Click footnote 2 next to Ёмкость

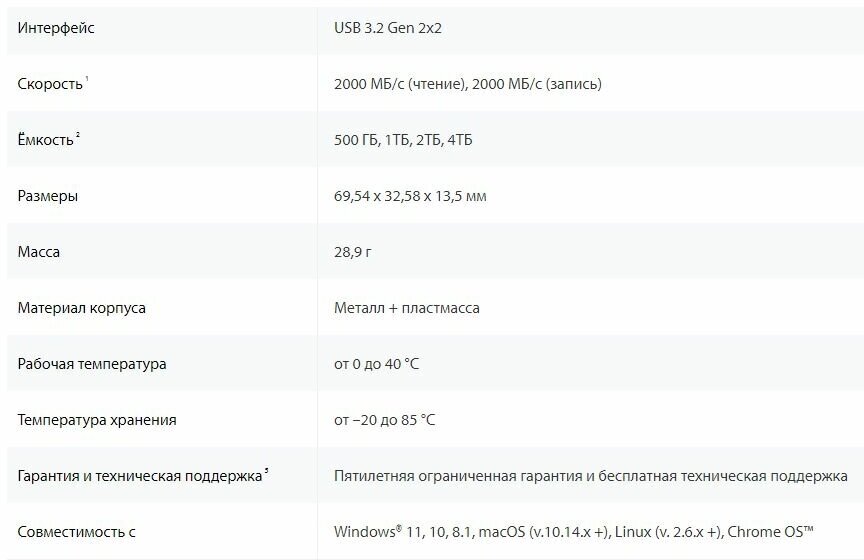click(x=78, y=135)
